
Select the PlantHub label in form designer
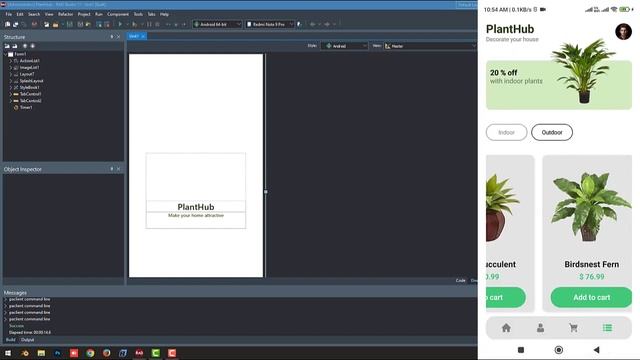[196, 207]
